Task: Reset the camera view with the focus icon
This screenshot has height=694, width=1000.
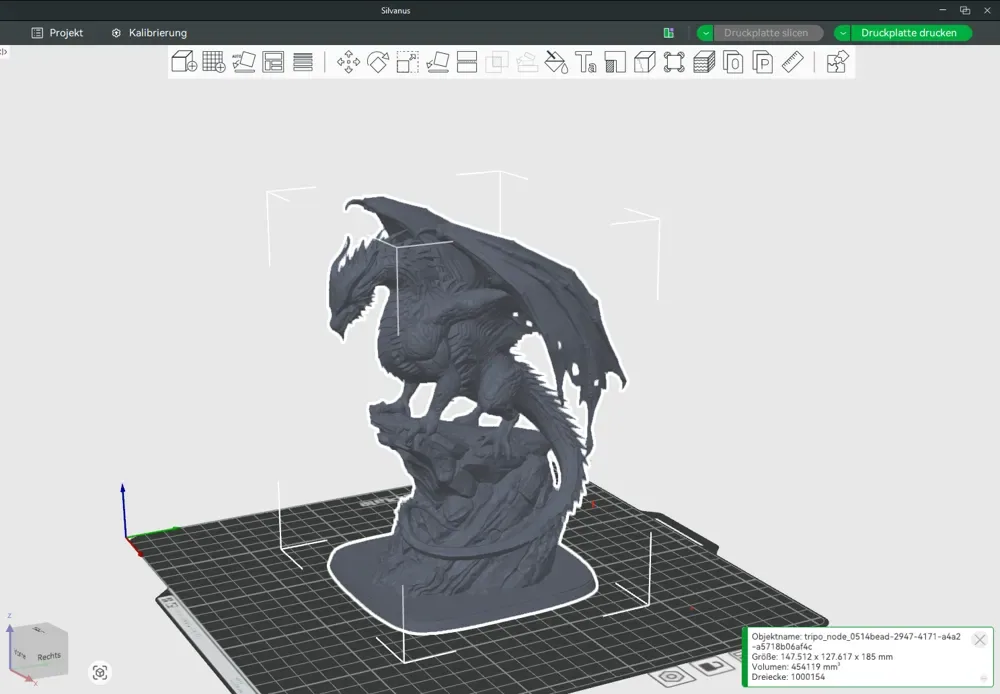Action: [100, 672]
